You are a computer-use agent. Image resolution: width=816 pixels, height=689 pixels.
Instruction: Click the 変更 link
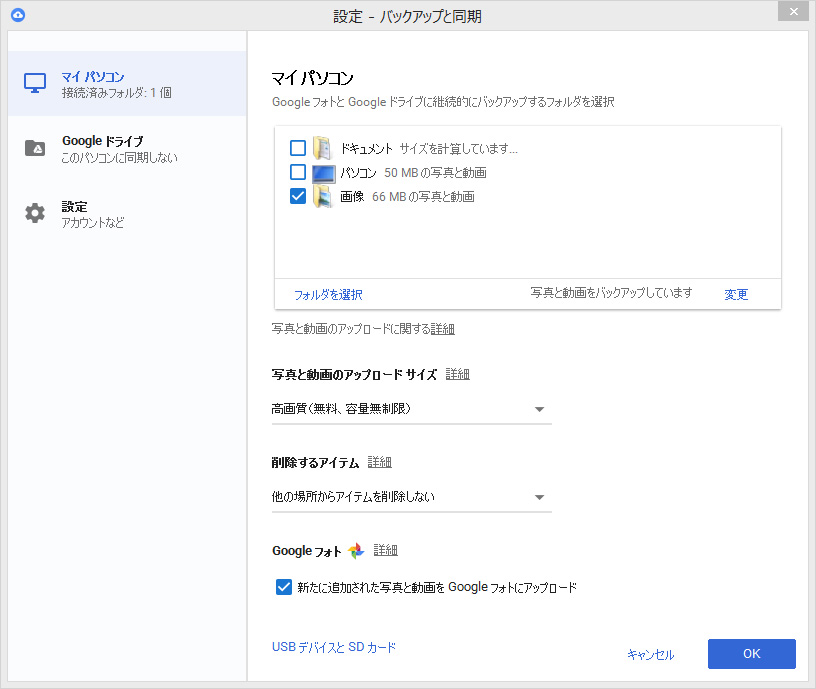coord(736,295)
